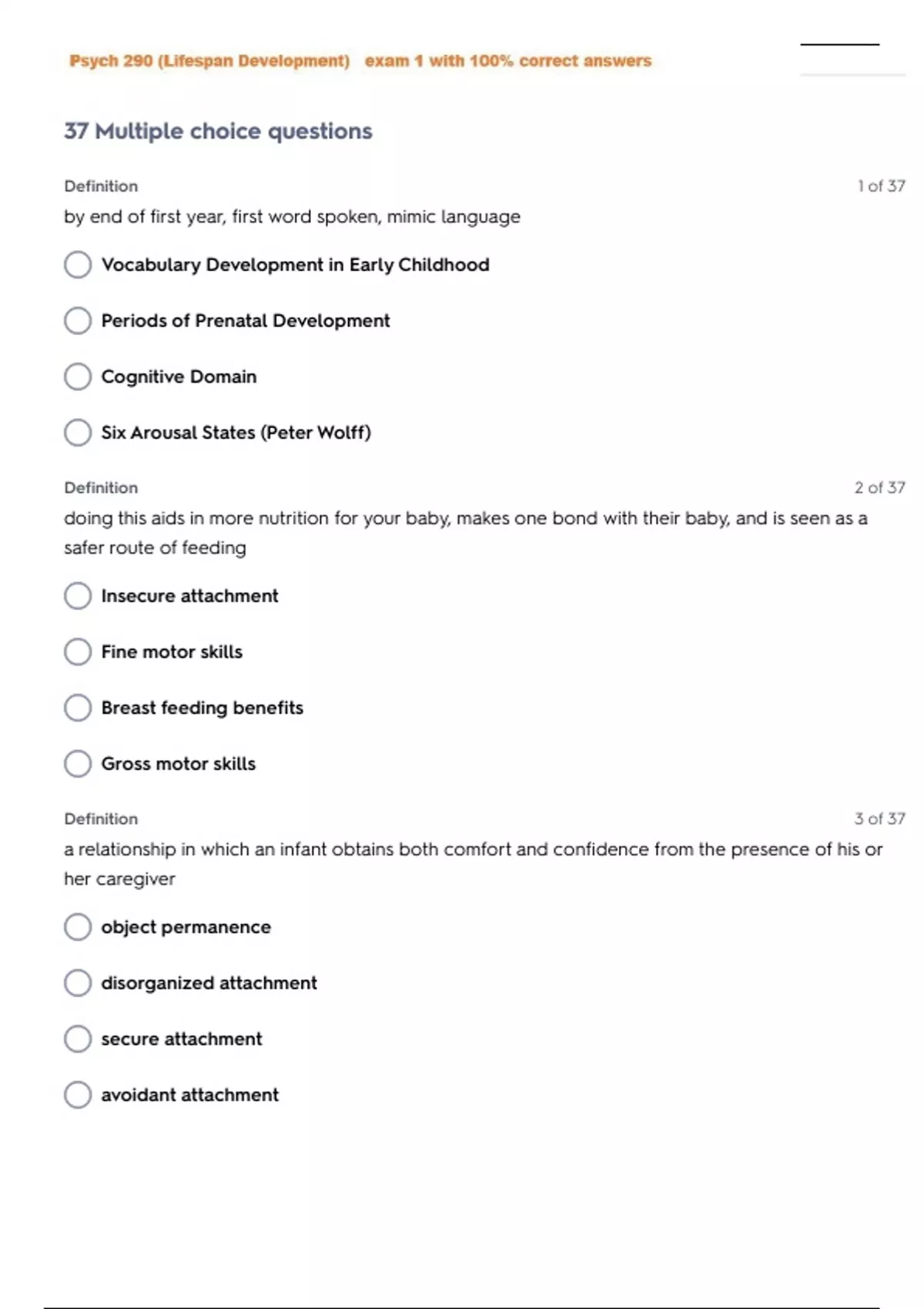This screenshot has width=924, height=1309.
Task: Pick 'Six Arousal States (Peter Wolff)' answer
Action: [x=78, y=433]
